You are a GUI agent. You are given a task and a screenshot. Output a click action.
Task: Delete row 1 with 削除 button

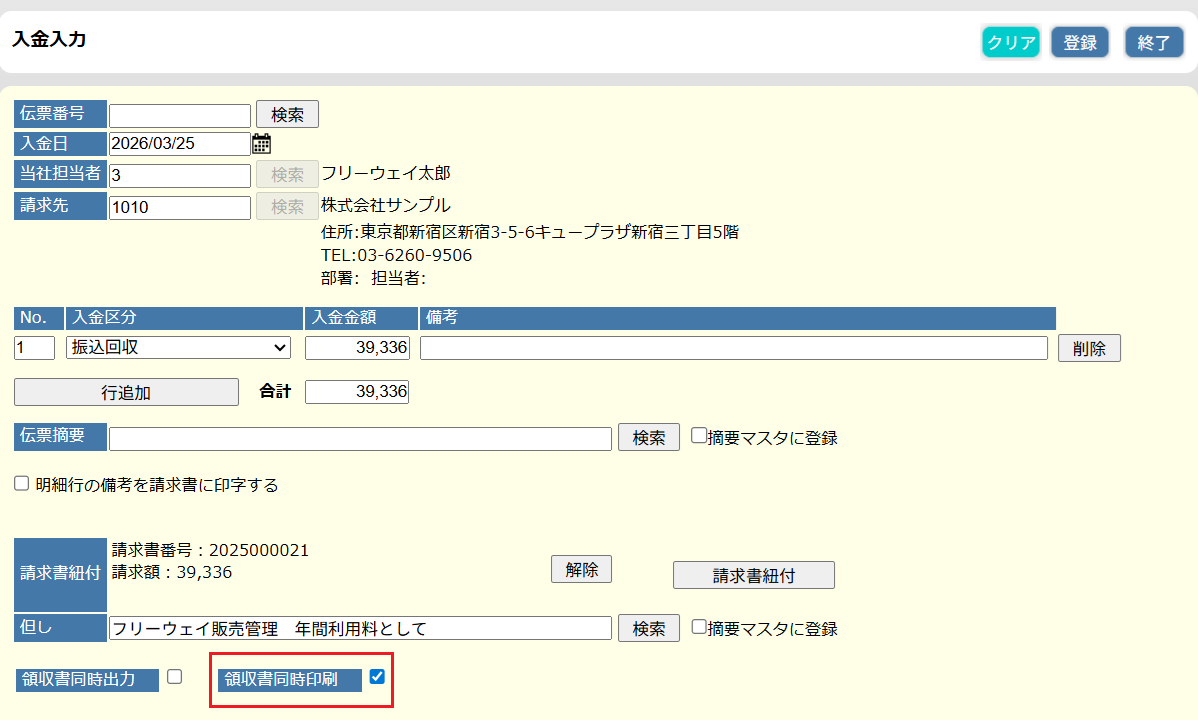(1089, 348)
